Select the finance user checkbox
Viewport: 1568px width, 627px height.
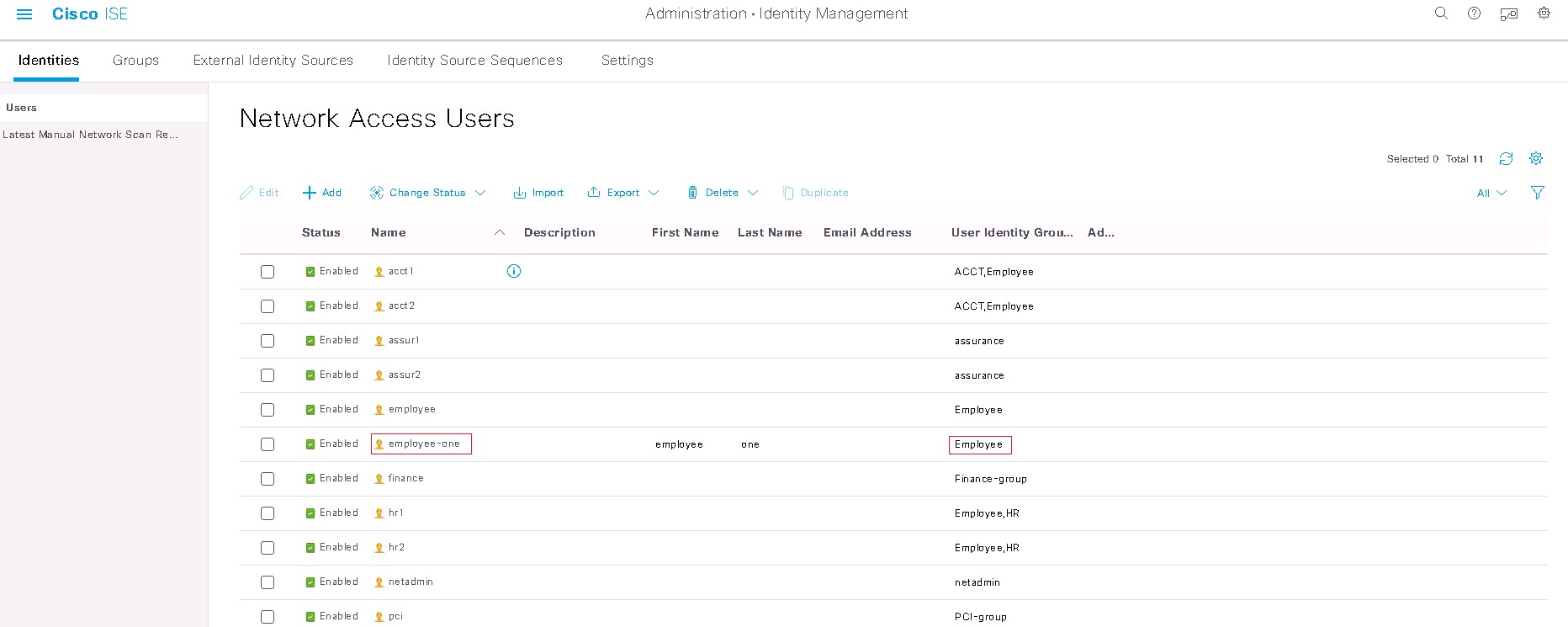point(268,479)
